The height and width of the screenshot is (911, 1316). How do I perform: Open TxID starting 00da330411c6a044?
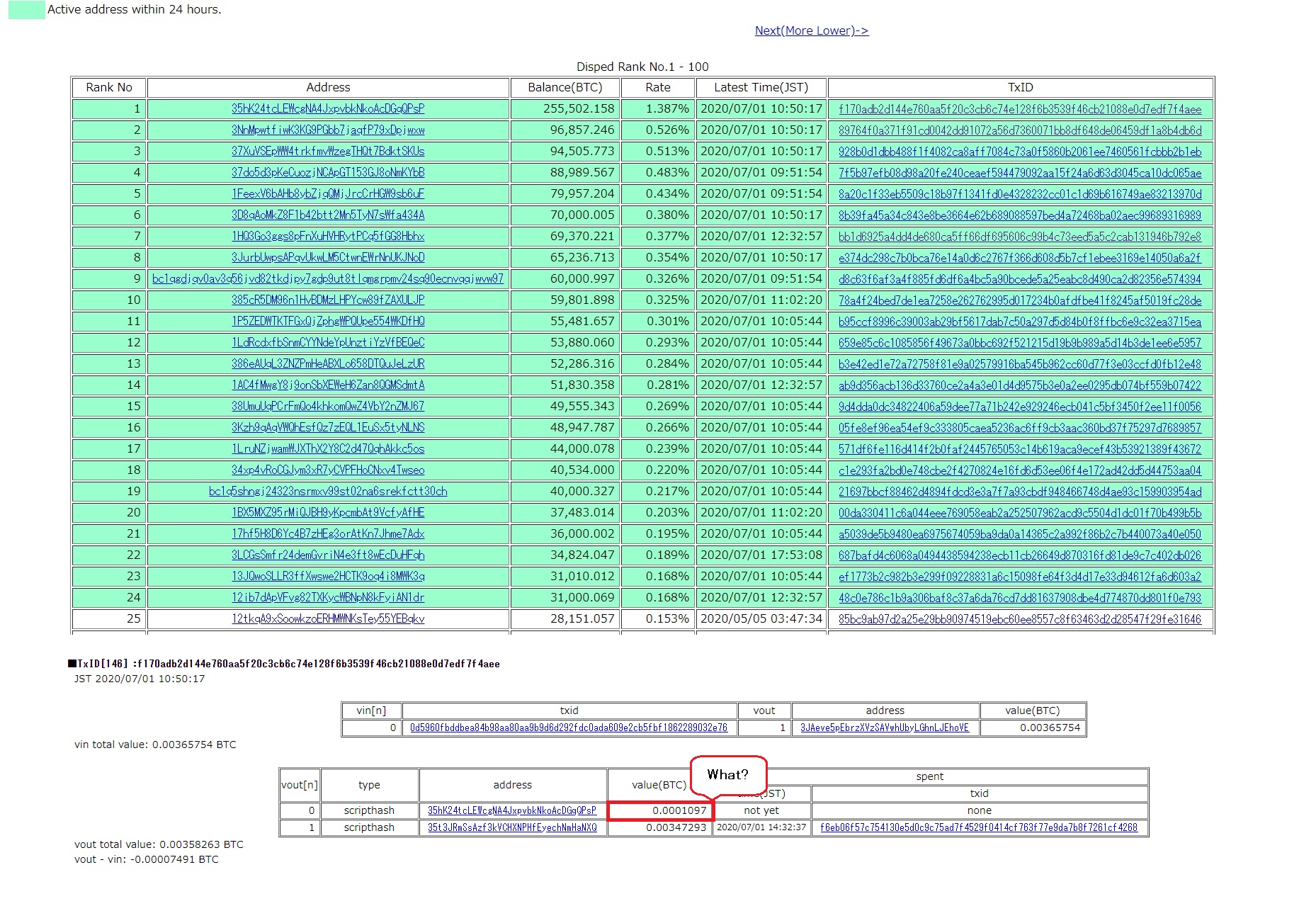coord(1020,512)
